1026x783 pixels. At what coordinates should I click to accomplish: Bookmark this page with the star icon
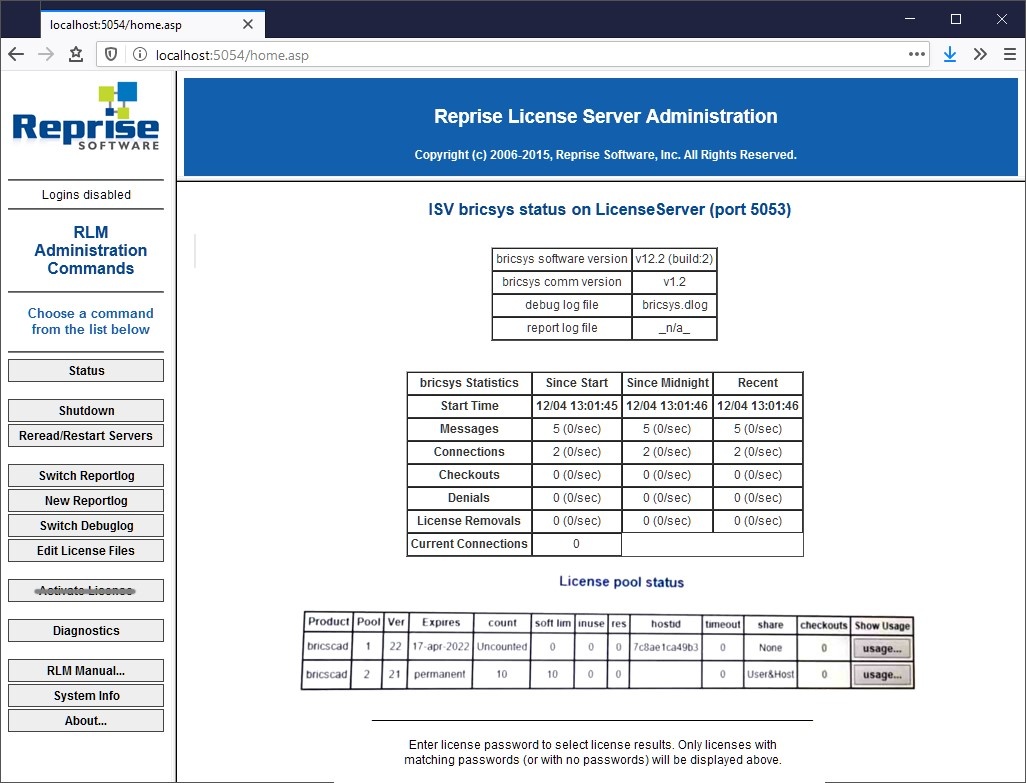coord(76,54)
